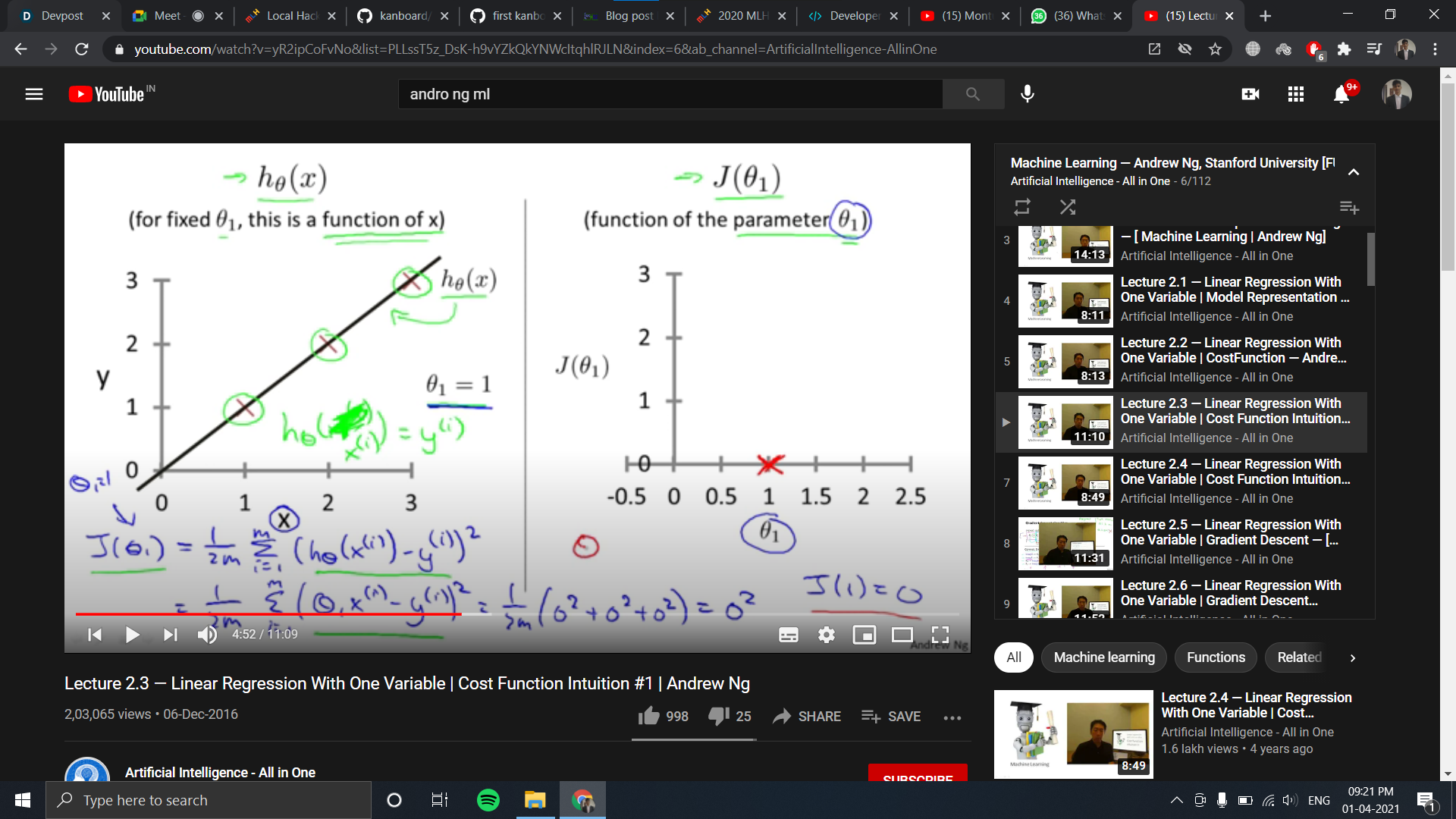The width and height of the screenshot is (1456, 819).
Task: Click the voice search microphone icon
Action: 1028,94
